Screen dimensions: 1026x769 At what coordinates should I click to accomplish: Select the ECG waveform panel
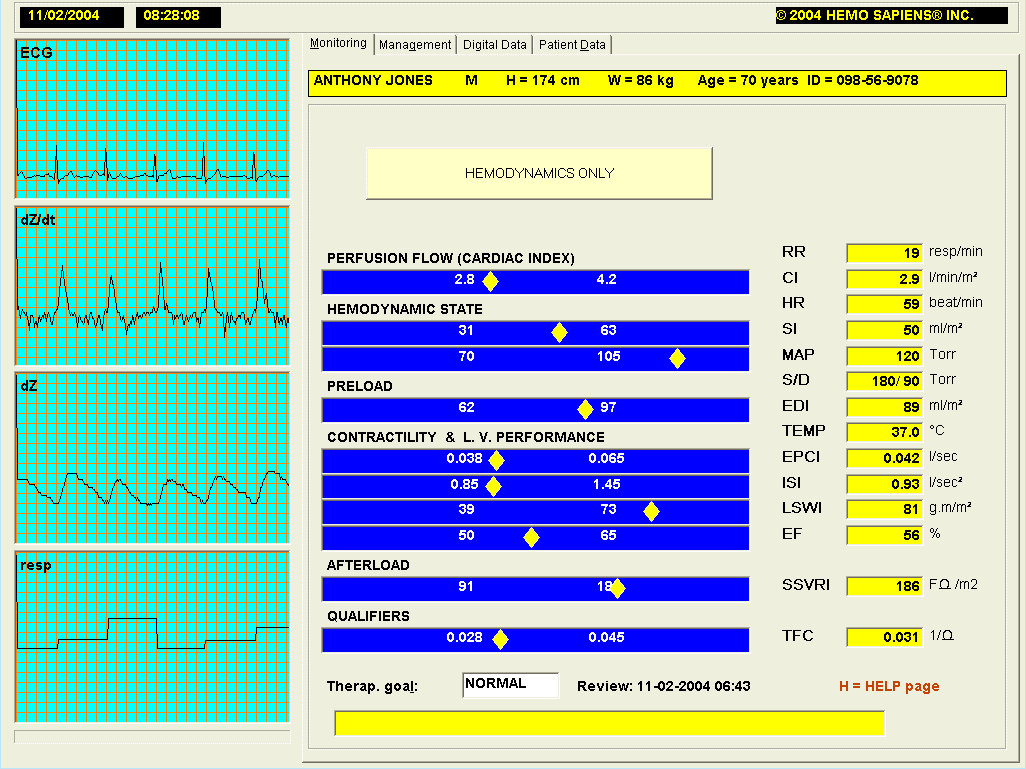coord(152,118)
